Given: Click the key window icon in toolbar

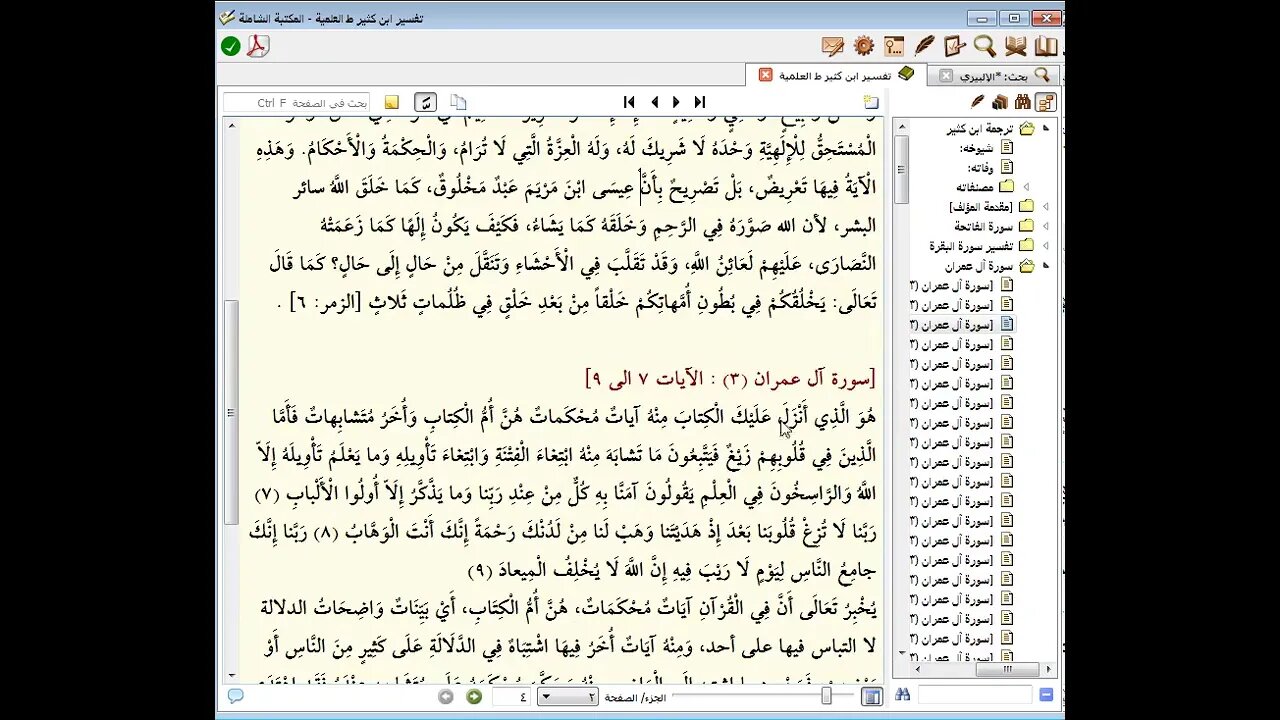Looking at the screenshot, I should pyautogui.click(x=894, y=46).
